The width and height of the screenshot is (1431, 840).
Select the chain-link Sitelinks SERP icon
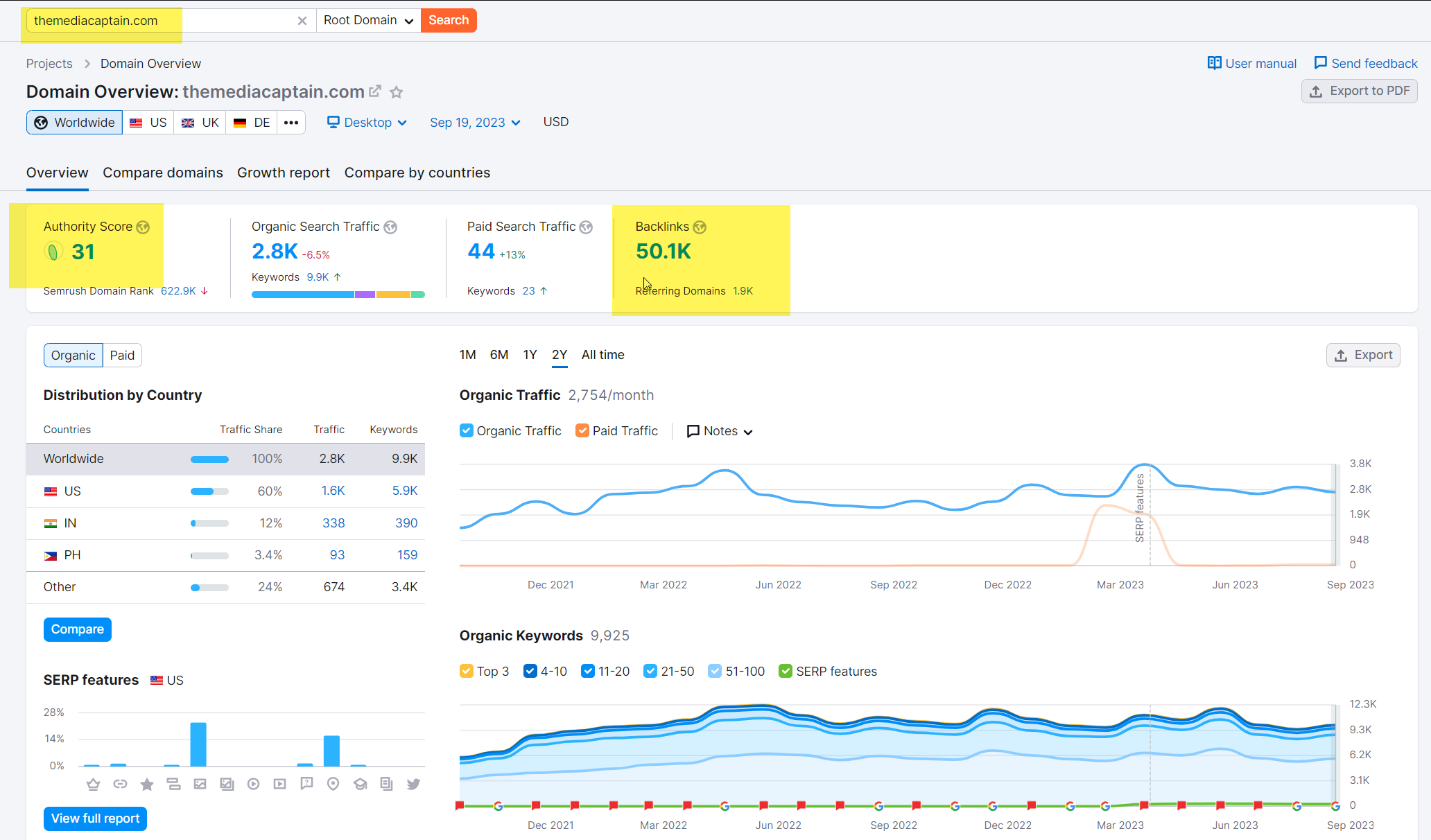pos(120,784)
